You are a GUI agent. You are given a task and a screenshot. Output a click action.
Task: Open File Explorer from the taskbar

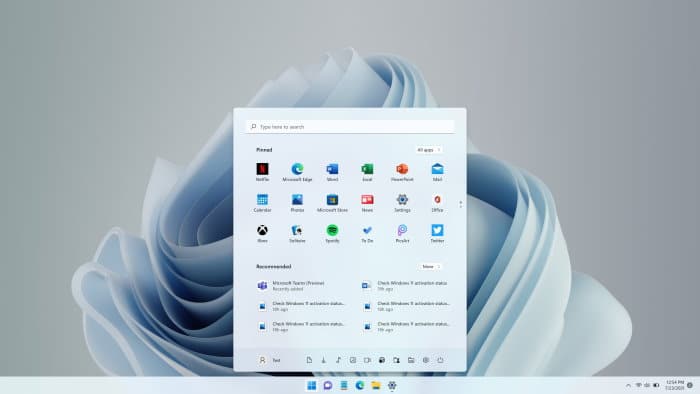(x=376, y=386)
